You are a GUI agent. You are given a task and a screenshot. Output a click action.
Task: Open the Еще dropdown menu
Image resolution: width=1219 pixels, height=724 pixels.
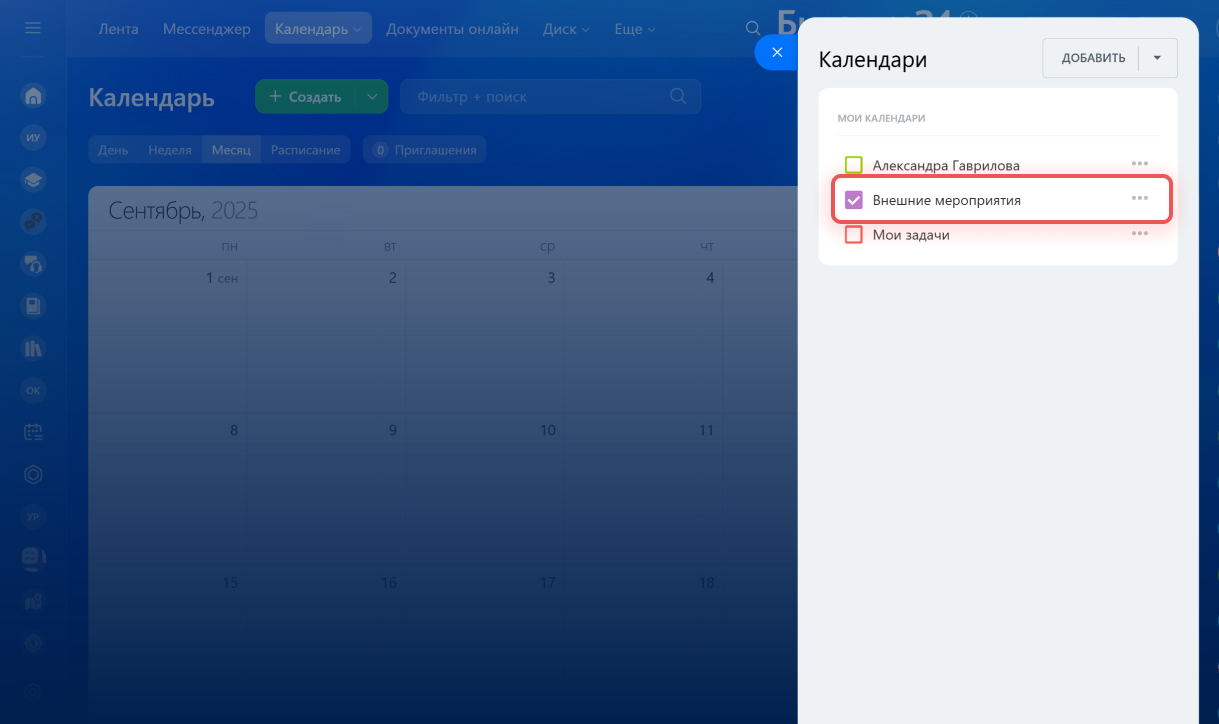point(634,29)
